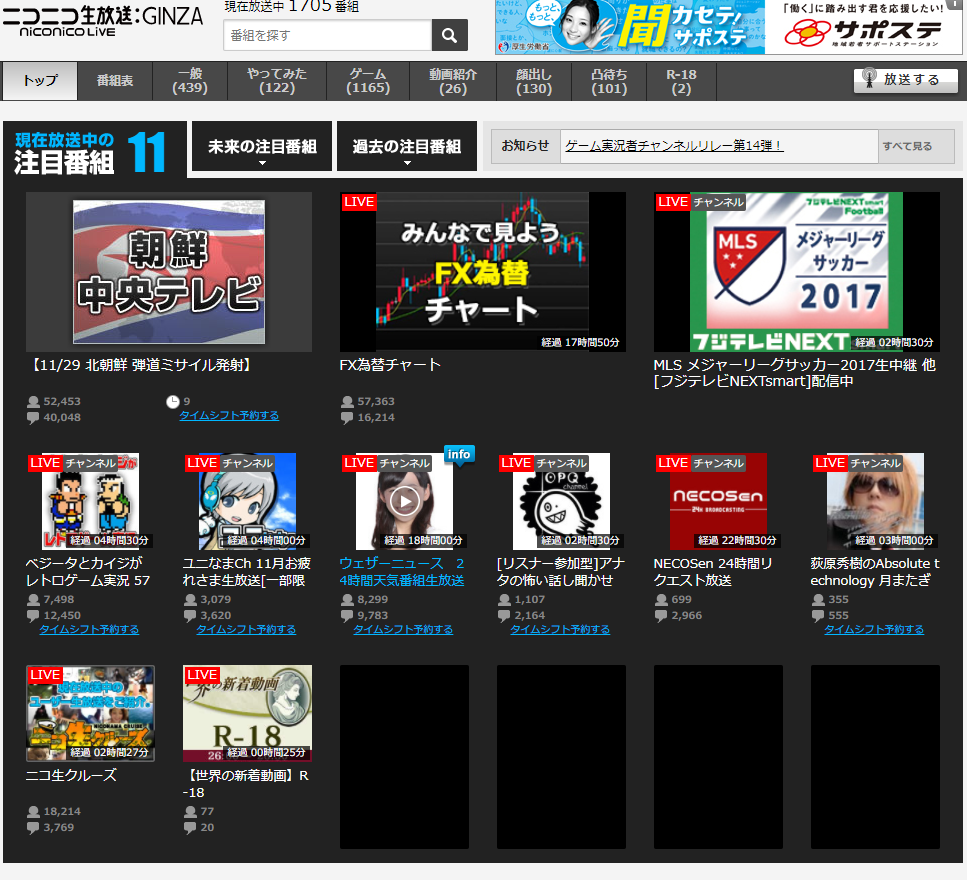This screenshot has width=967, height=880.
Task: Open the retro game pixel thumbnail
Action: 91,502
